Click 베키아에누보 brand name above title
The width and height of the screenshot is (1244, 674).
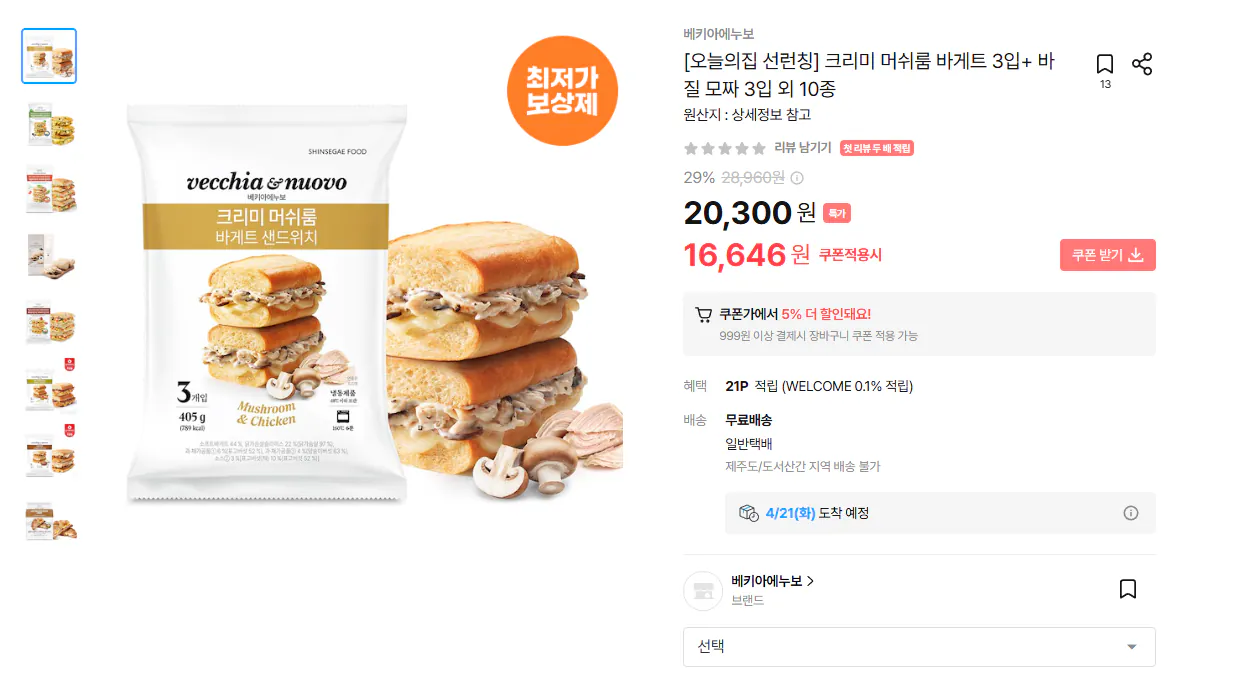(x=719, y=34)
